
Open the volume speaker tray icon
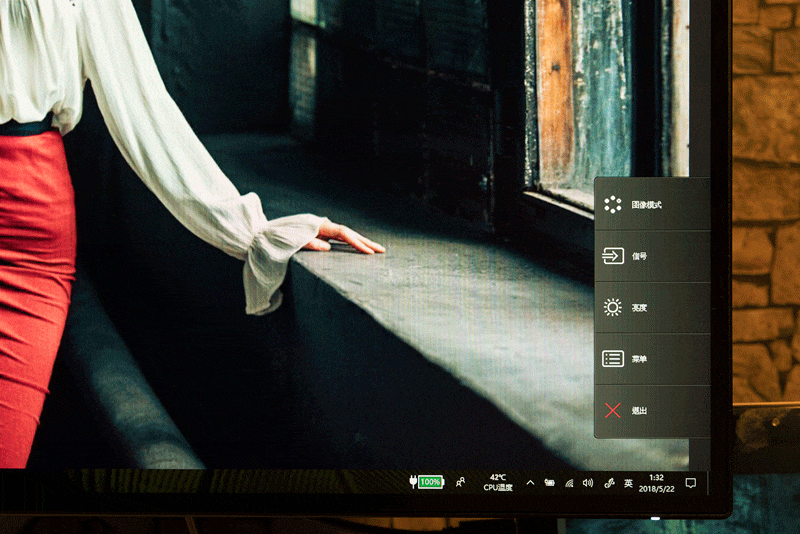click(588, 482)
